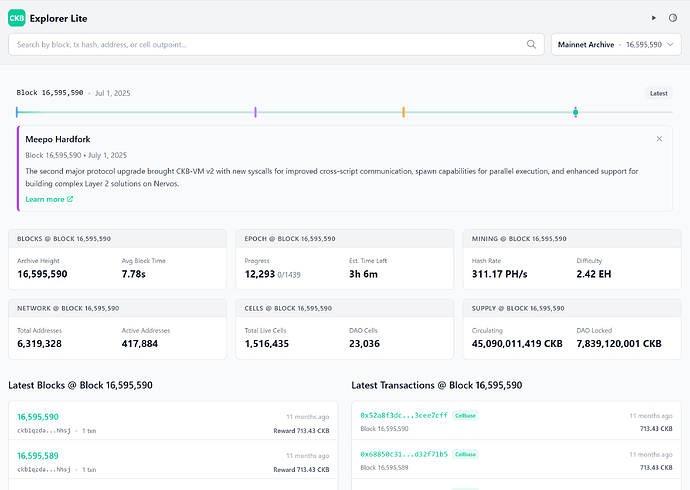690x490 pixels.
Task: Click the magnifier search icon
Action: coord(531,44)
